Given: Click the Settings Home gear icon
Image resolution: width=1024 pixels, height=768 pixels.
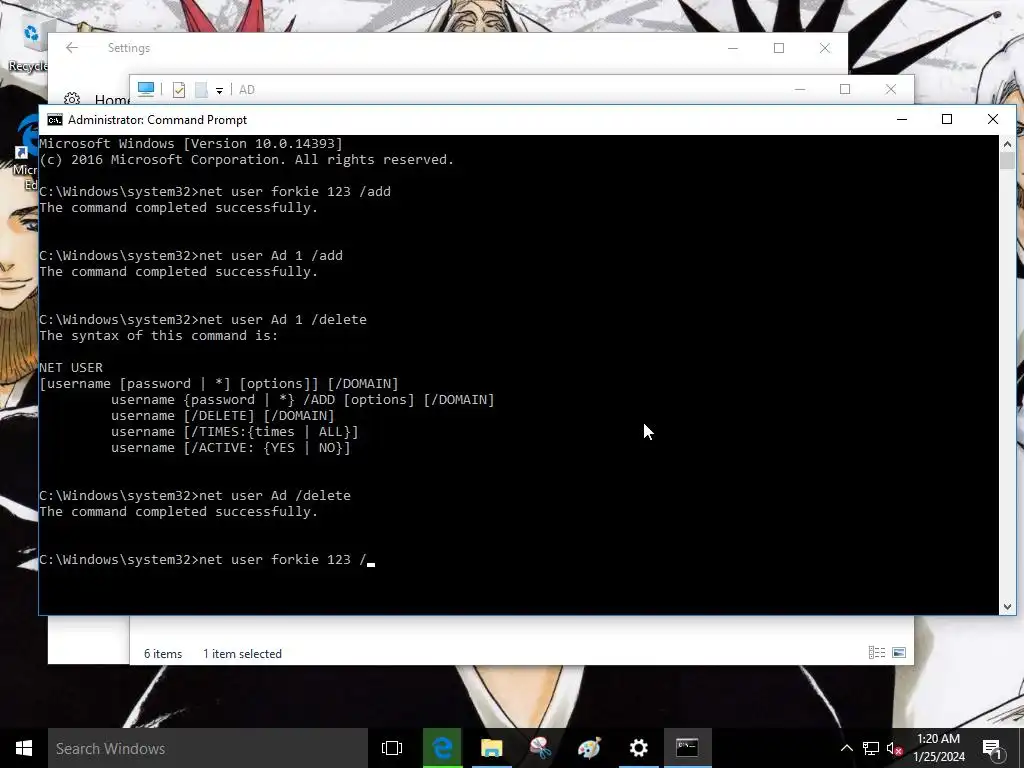Looking at the screenshot, I should (72, 99).
